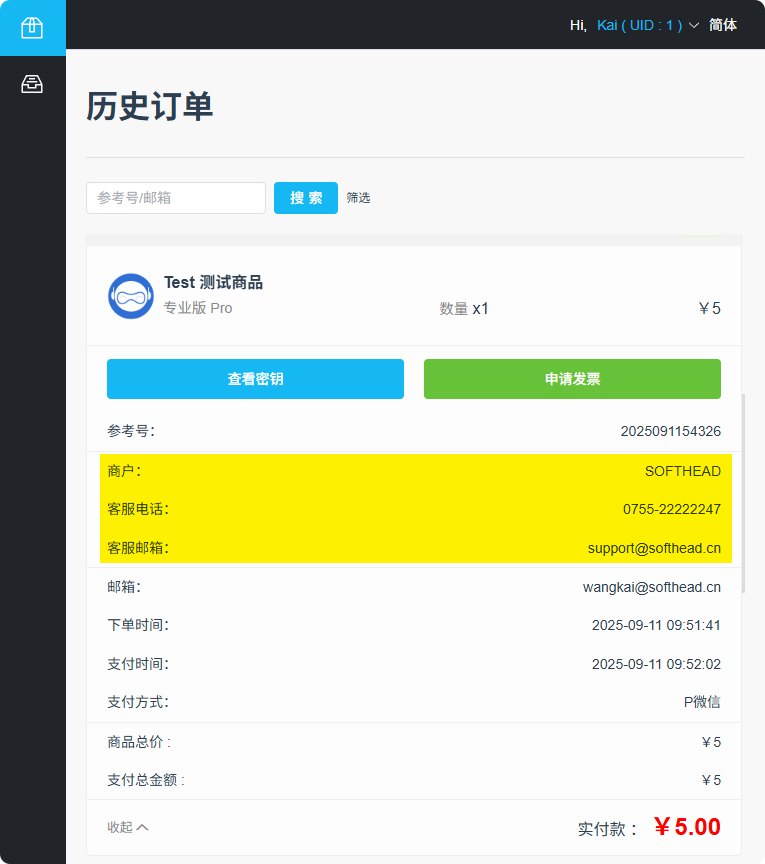Click the Test 测试商品 product title
Screen dimensions: 765x864
(213, 283)
